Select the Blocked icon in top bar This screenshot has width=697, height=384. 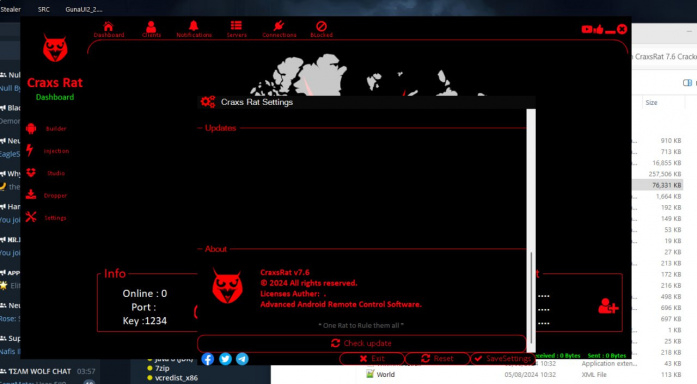coord(321,26)
